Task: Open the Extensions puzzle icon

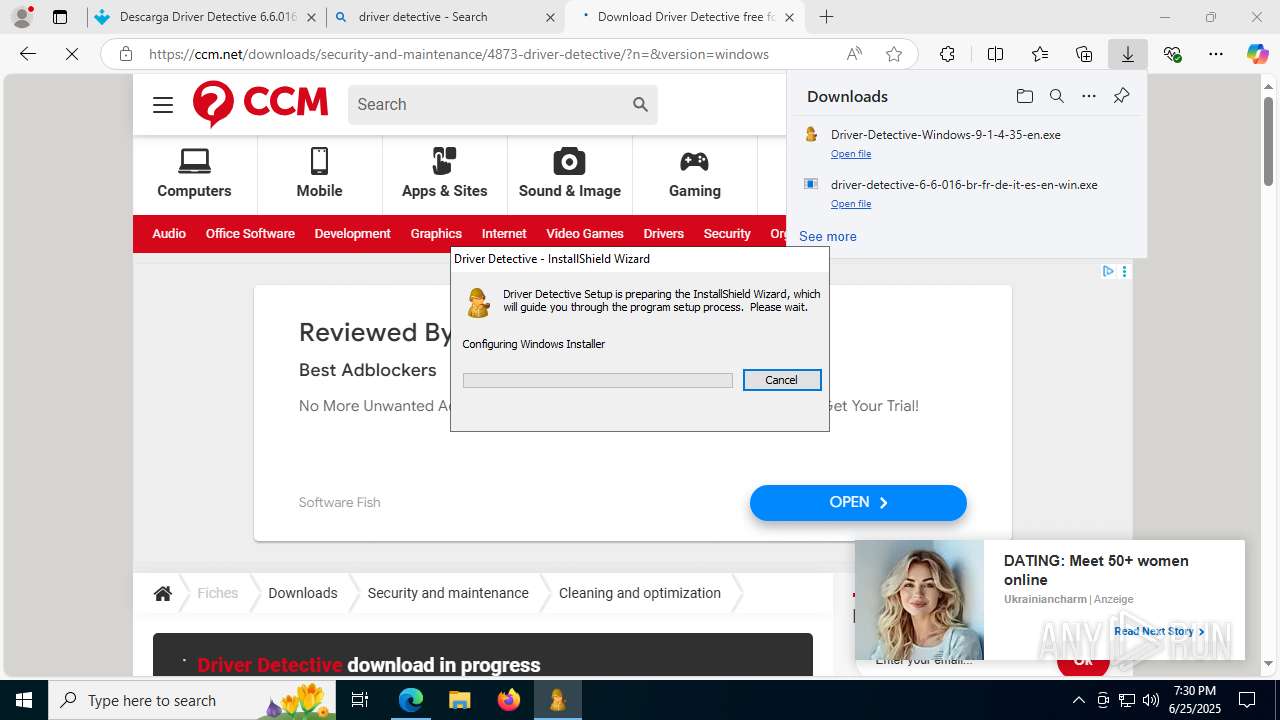Action: point(947,54)
